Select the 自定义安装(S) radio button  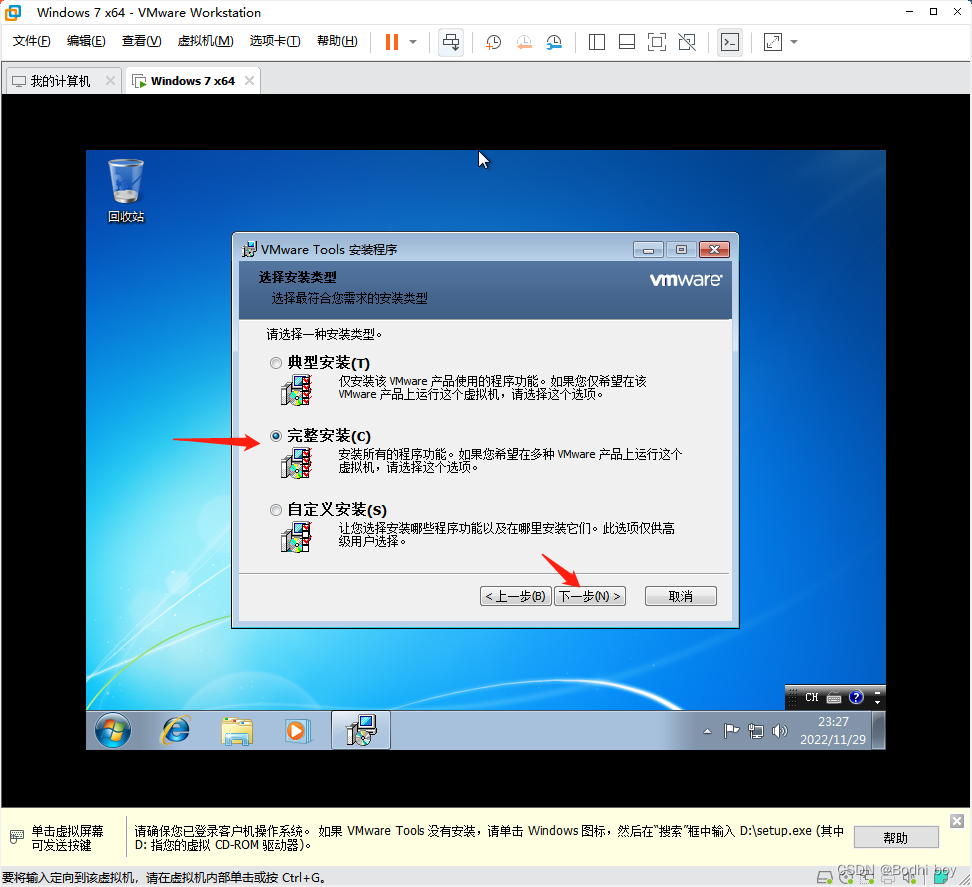276,510
